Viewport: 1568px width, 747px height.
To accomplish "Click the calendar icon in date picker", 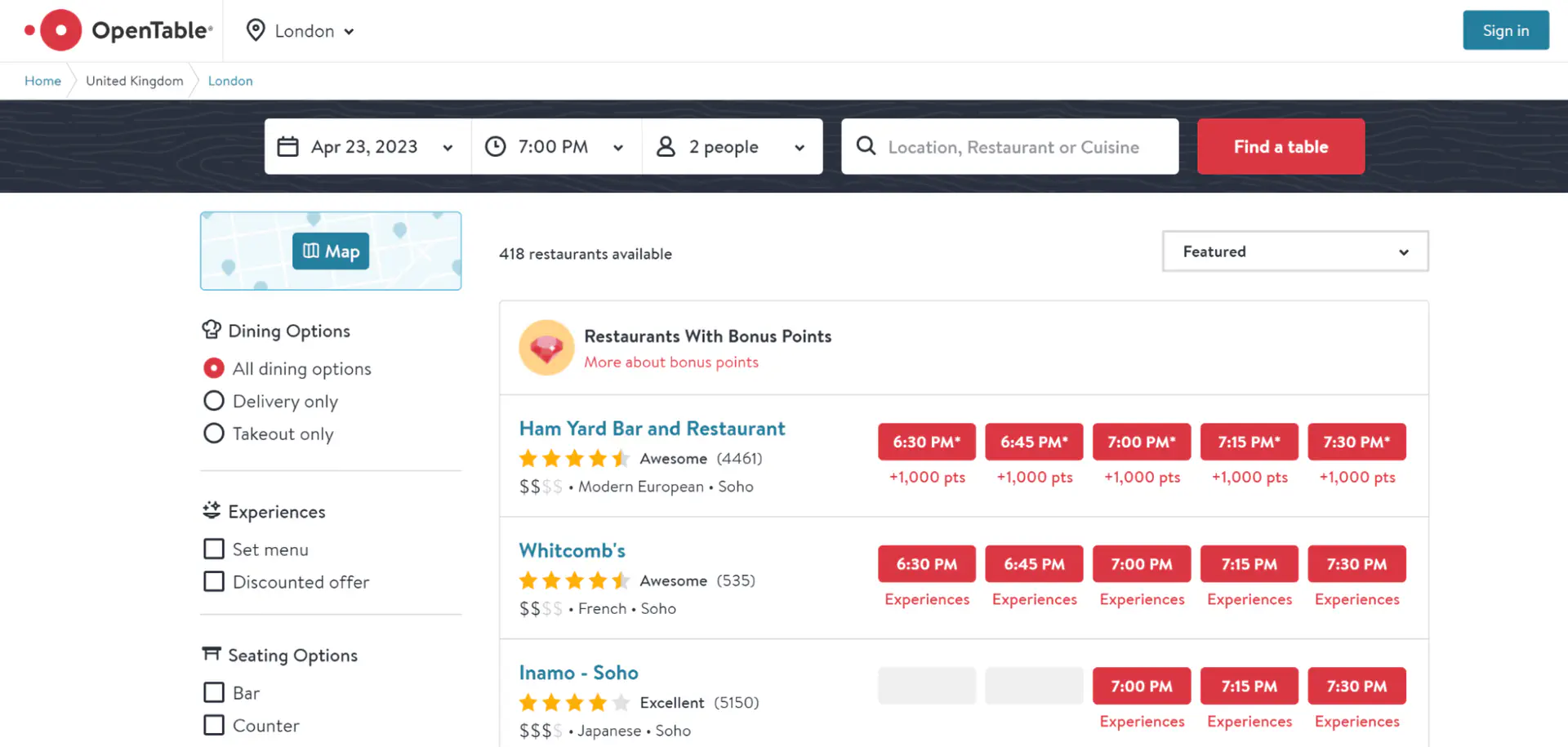I will [x=287, y=147].
